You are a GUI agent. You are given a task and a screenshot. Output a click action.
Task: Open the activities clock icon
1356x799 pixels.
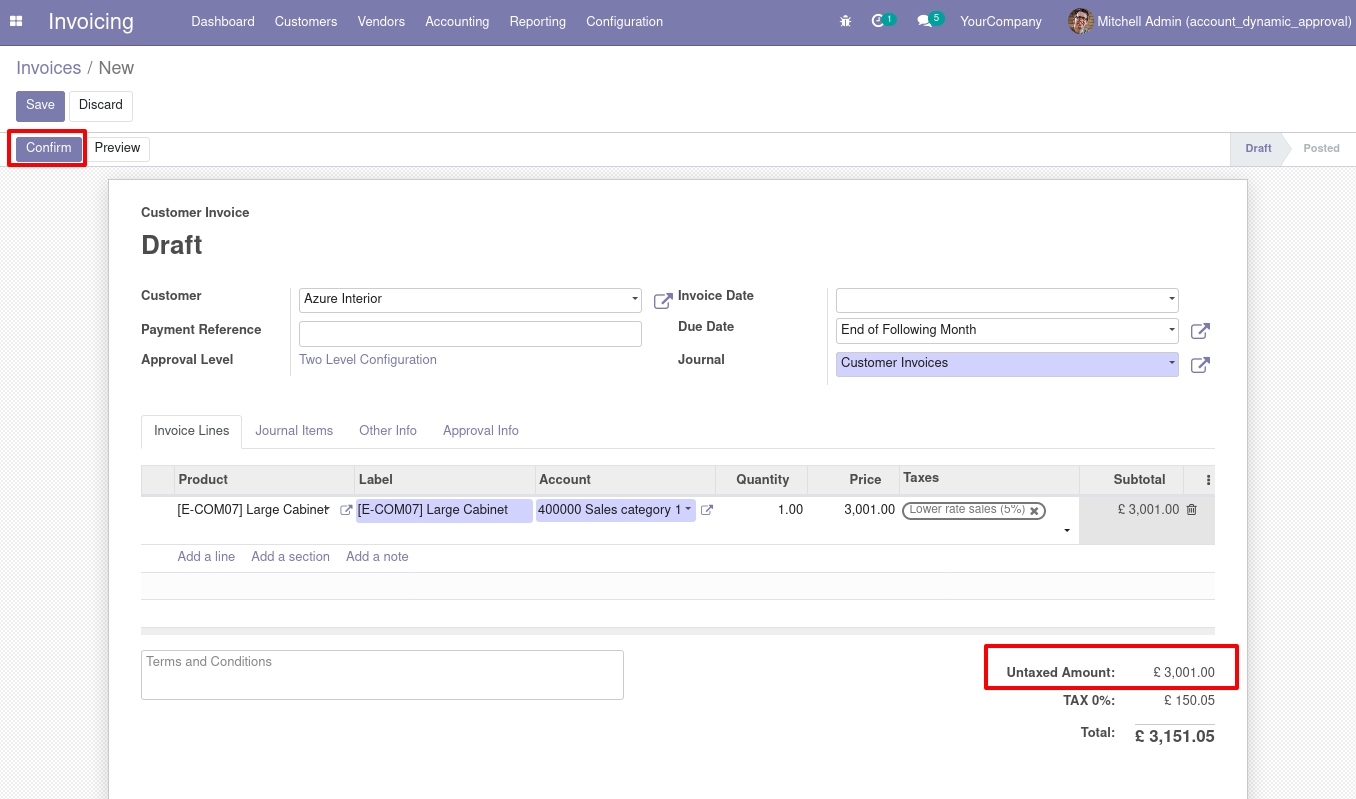click(878, 21)
